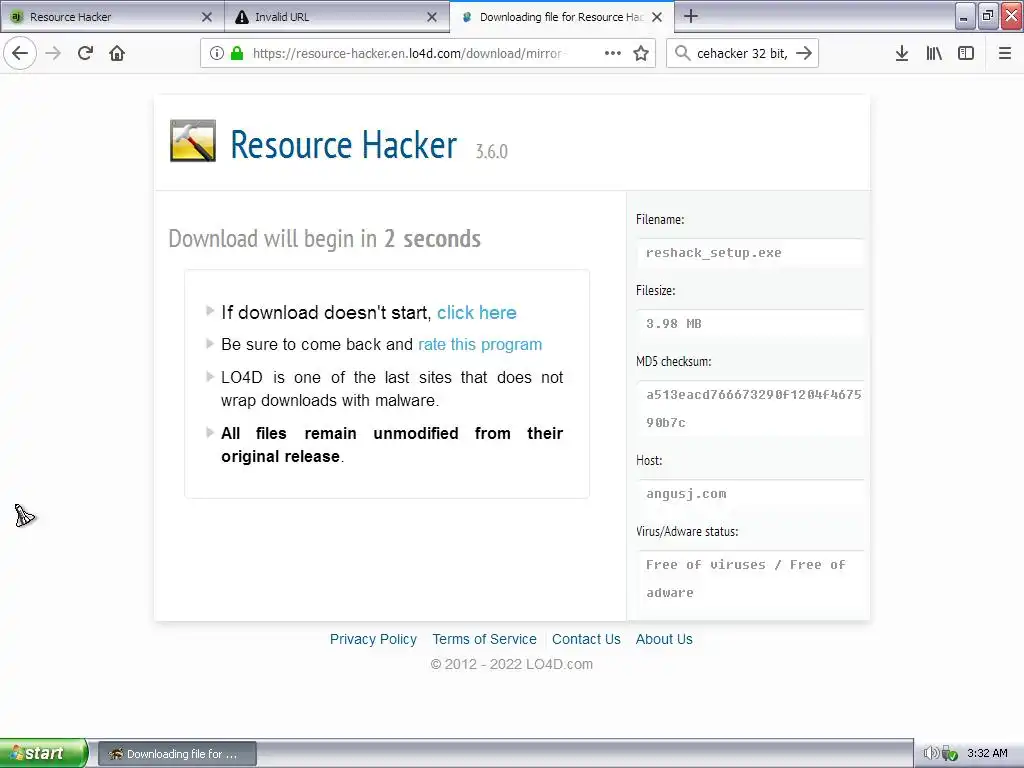This screenshot has height=768, width=1024.
Task: Minimize the browser window
Action: [x=964, y=16]
